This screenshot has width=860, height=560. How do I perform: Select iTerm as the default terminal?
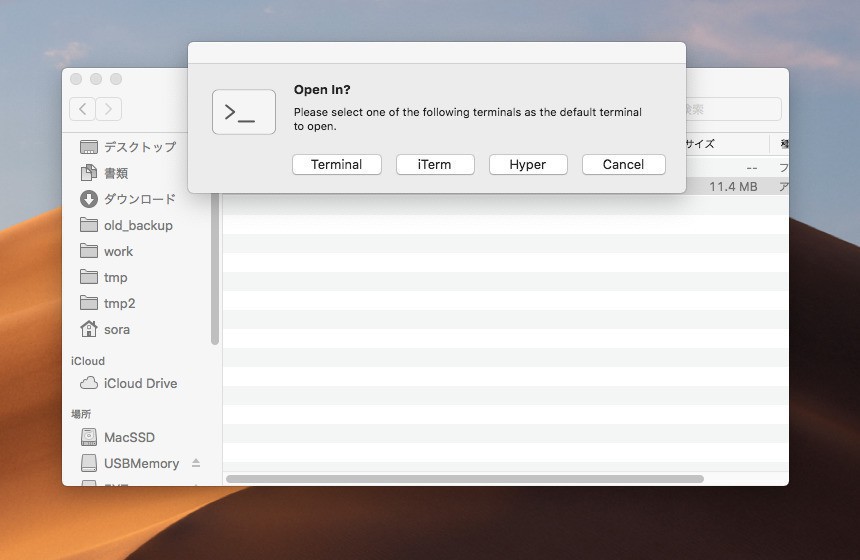[434, 165]
